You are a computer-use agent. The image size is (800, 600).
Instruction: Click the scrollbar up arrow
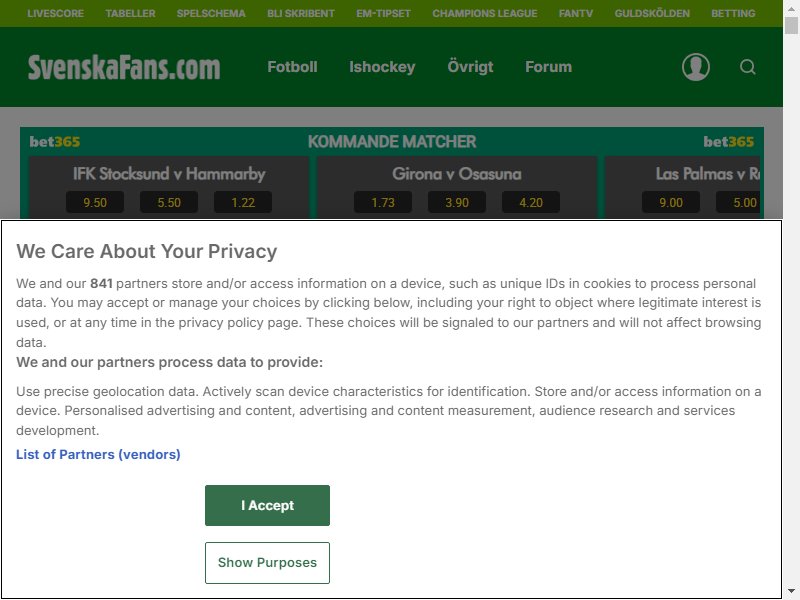coord(791,8)
